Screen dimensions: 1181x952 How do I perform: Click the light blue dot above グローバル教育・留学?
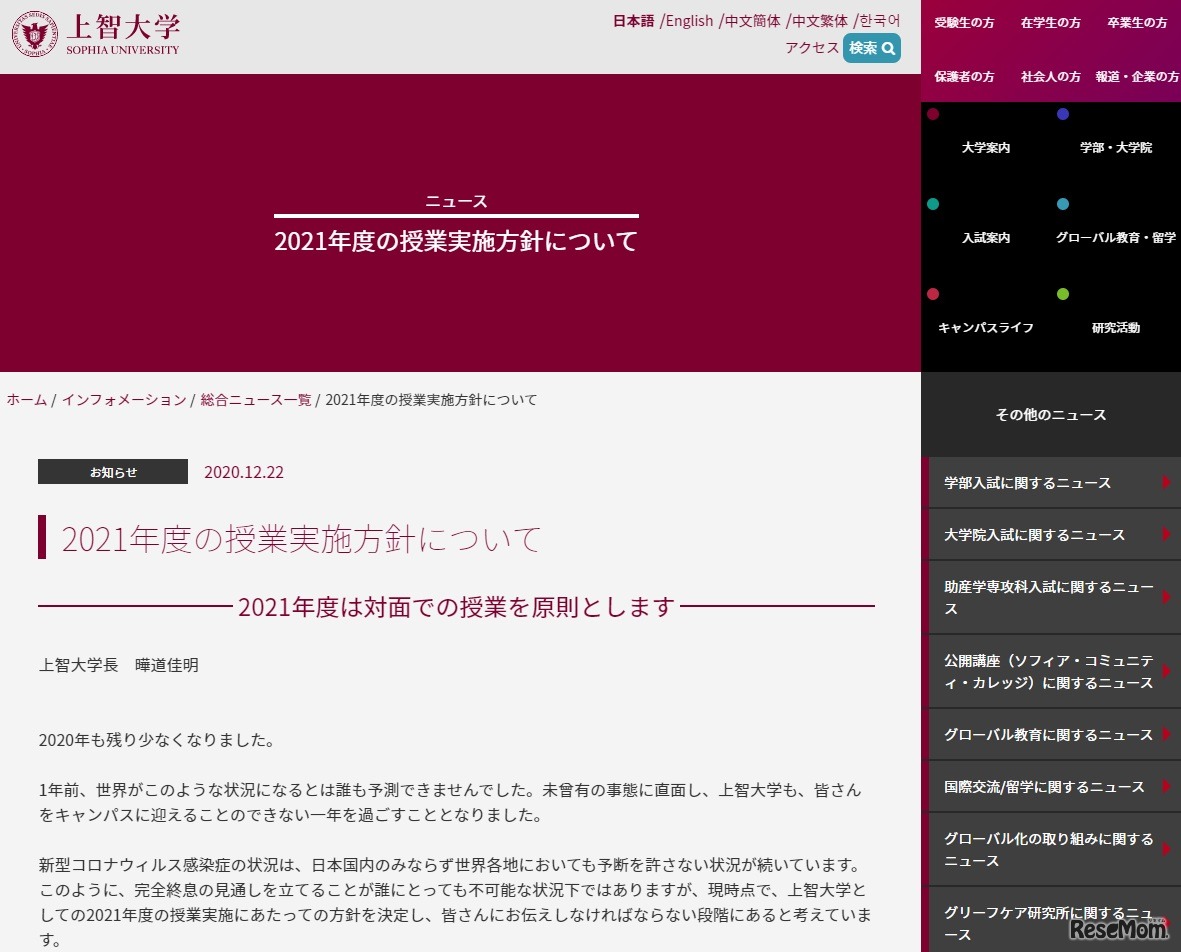click(x=1063, y=204)
